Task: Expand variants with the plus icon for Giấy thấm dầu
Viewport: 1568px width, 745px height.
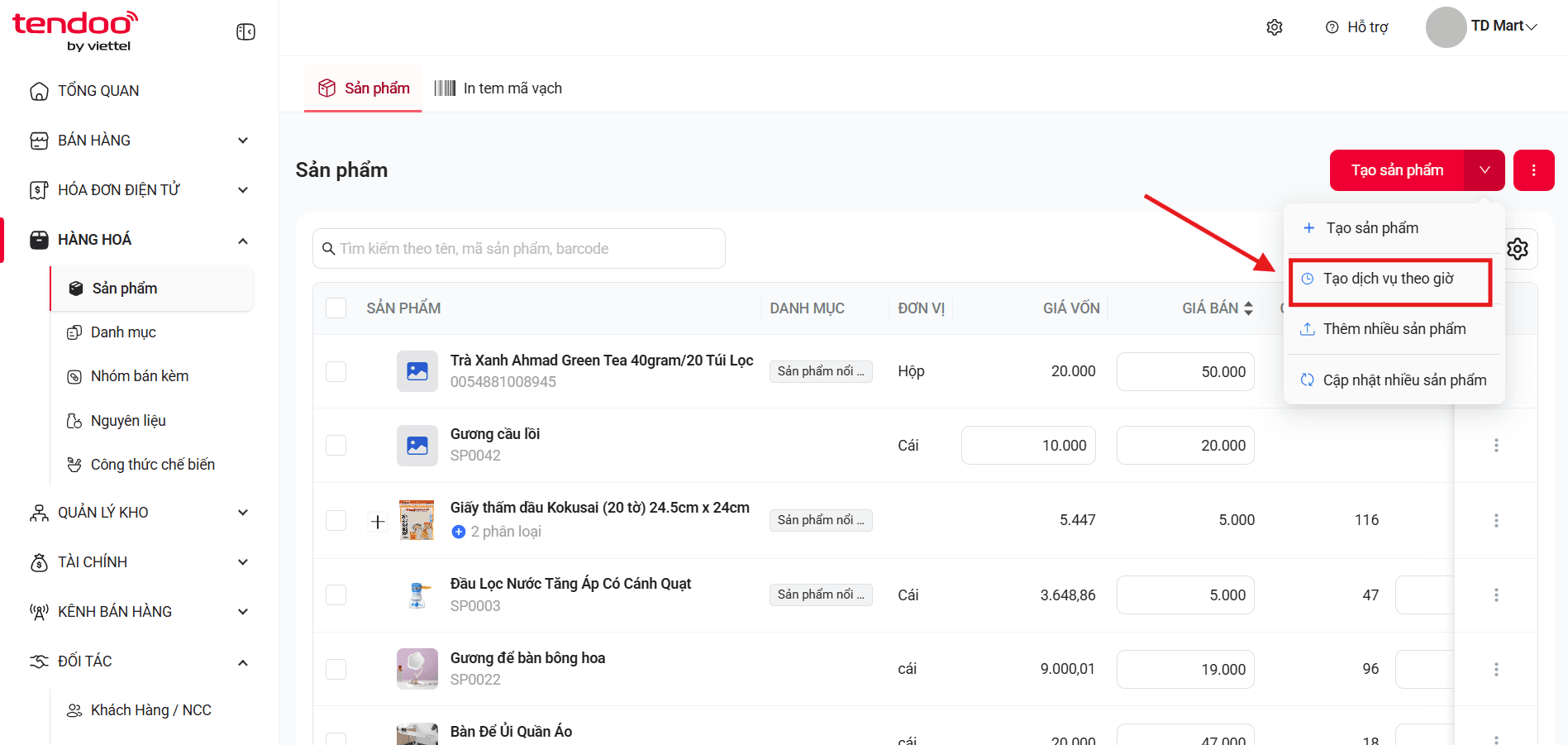Action: pyautogui.click(x=378, y=522)
